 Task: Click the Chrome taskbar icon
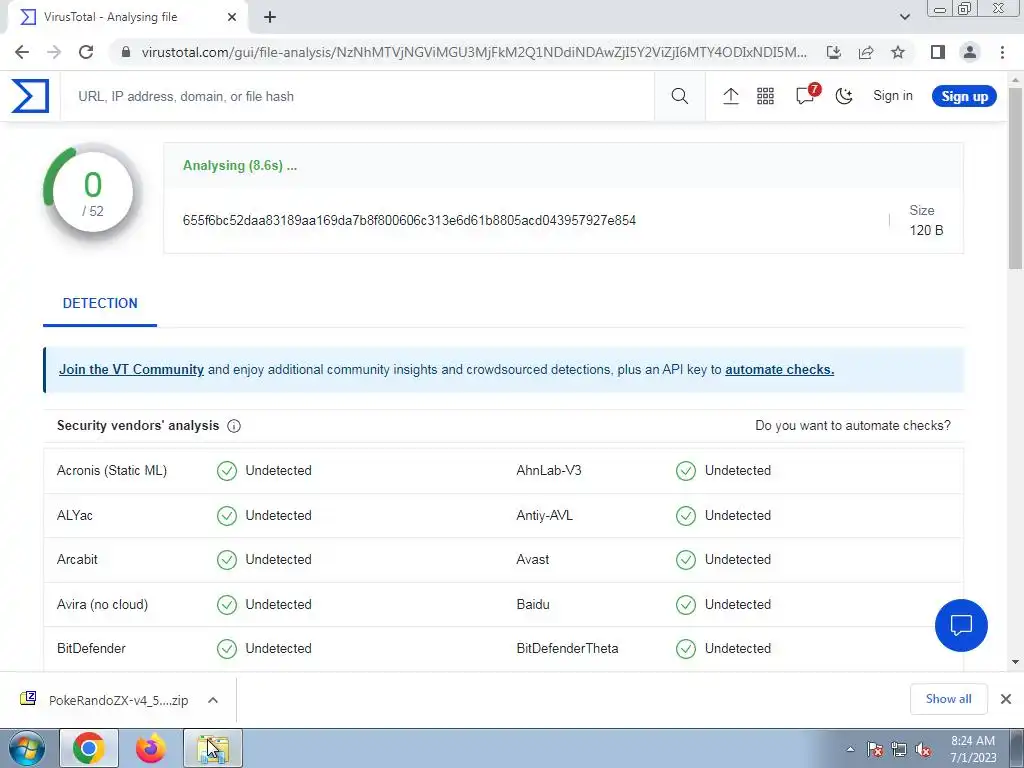(x=89, y=748)
